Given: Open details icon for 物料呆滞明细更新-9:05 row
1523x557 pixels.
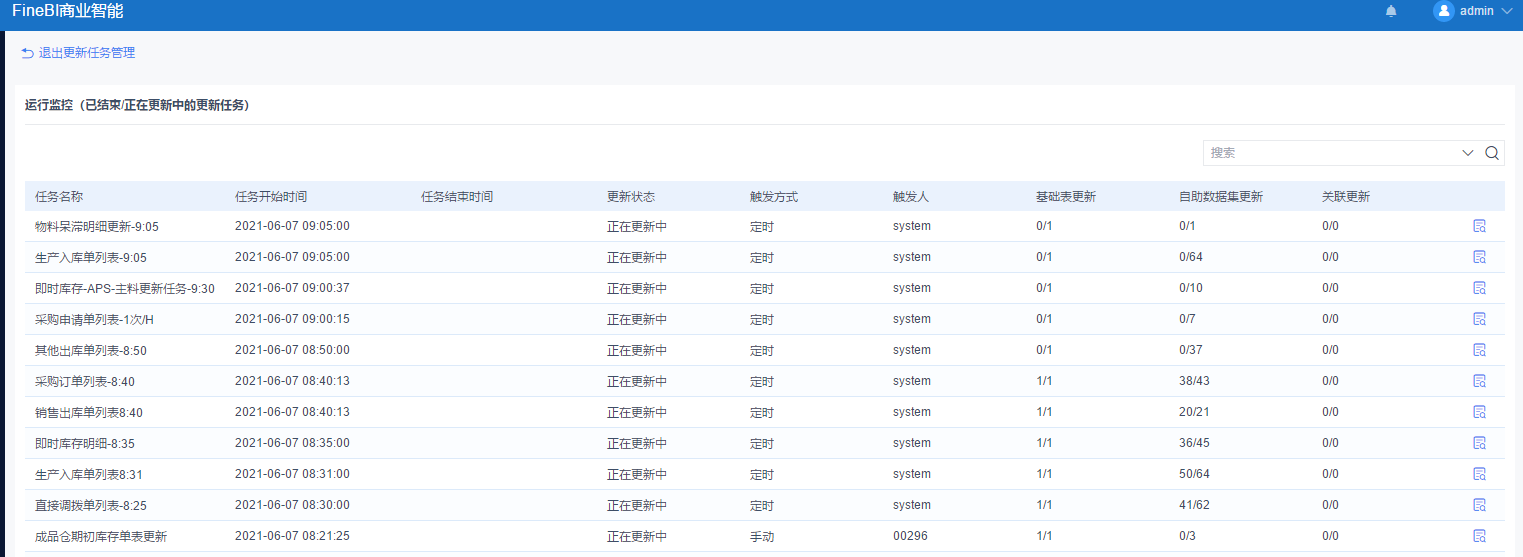Looking at the screenshot, I should (x=1479, y=226).
